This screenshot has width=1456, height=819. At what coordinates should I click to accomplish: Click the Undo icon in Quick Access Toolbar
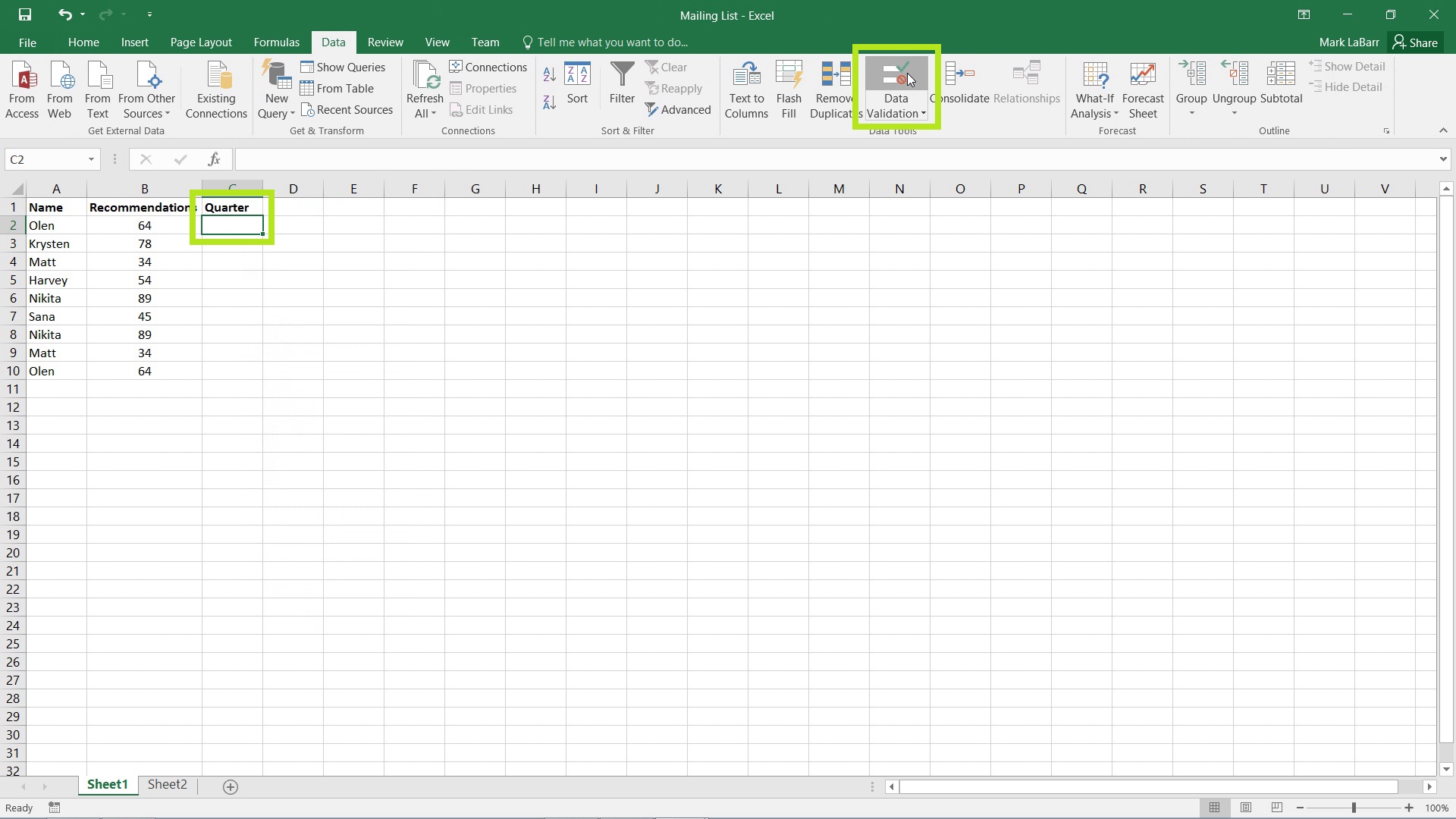[63, 14]
